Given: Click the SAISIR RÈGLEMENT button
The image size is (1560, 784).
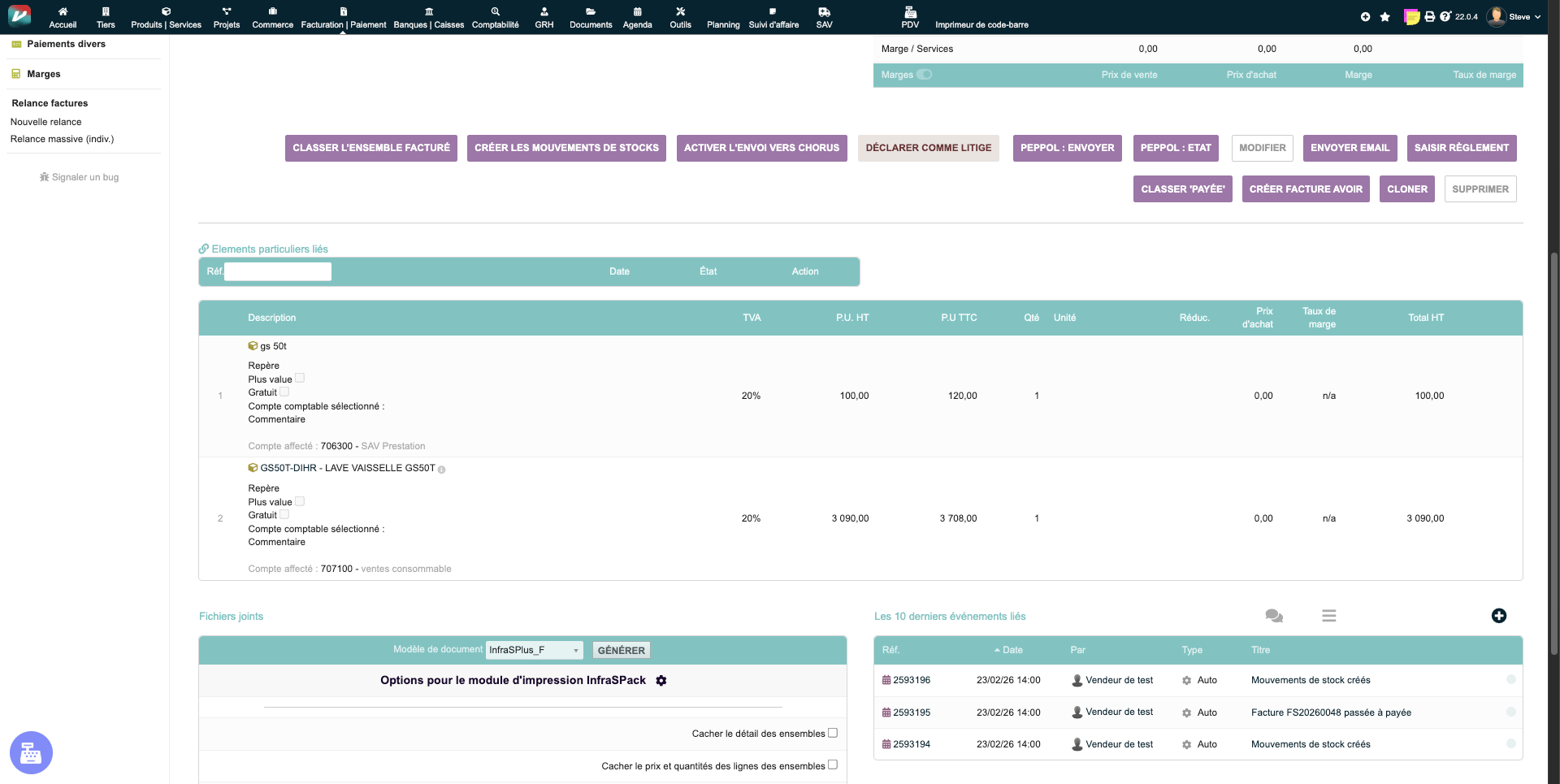Looking at the screenshot, I should (1461, 148).
